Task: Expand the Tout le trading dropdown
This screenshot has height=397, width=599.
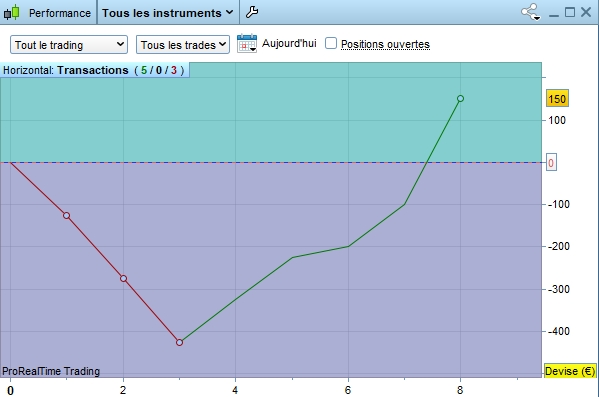Action: pos(69,45)
